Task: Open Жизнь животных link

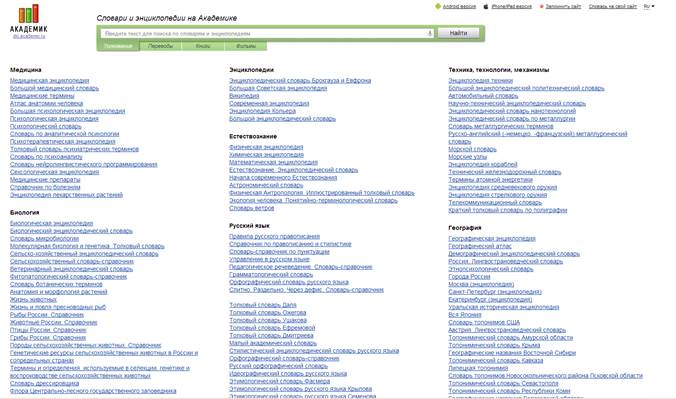Action: tap(33, 299)
